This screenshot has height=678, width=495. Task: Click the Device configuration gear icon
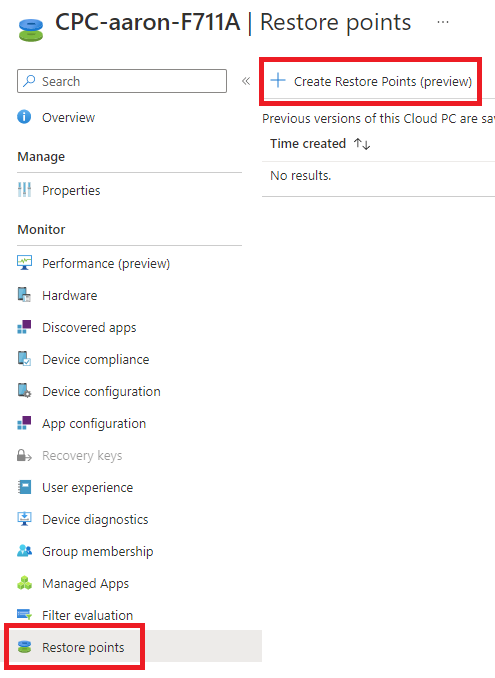coord(24,391)
